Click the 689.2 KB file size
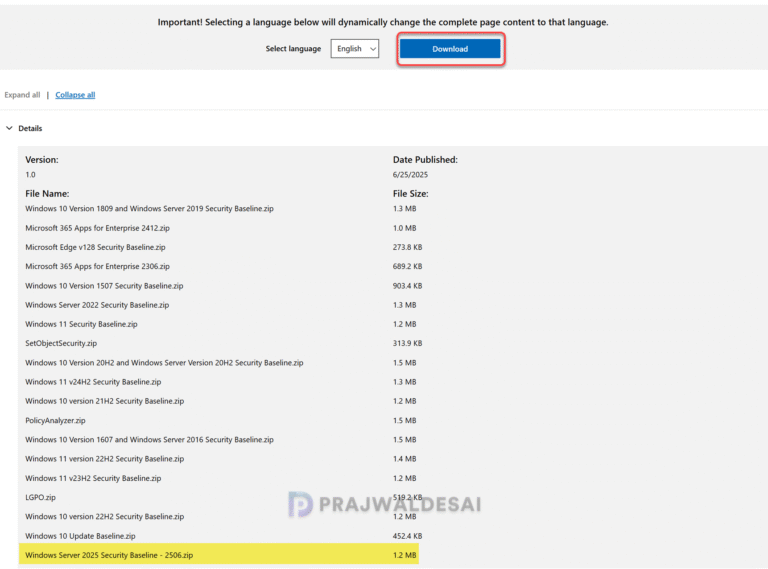 (x=407, y=266)
